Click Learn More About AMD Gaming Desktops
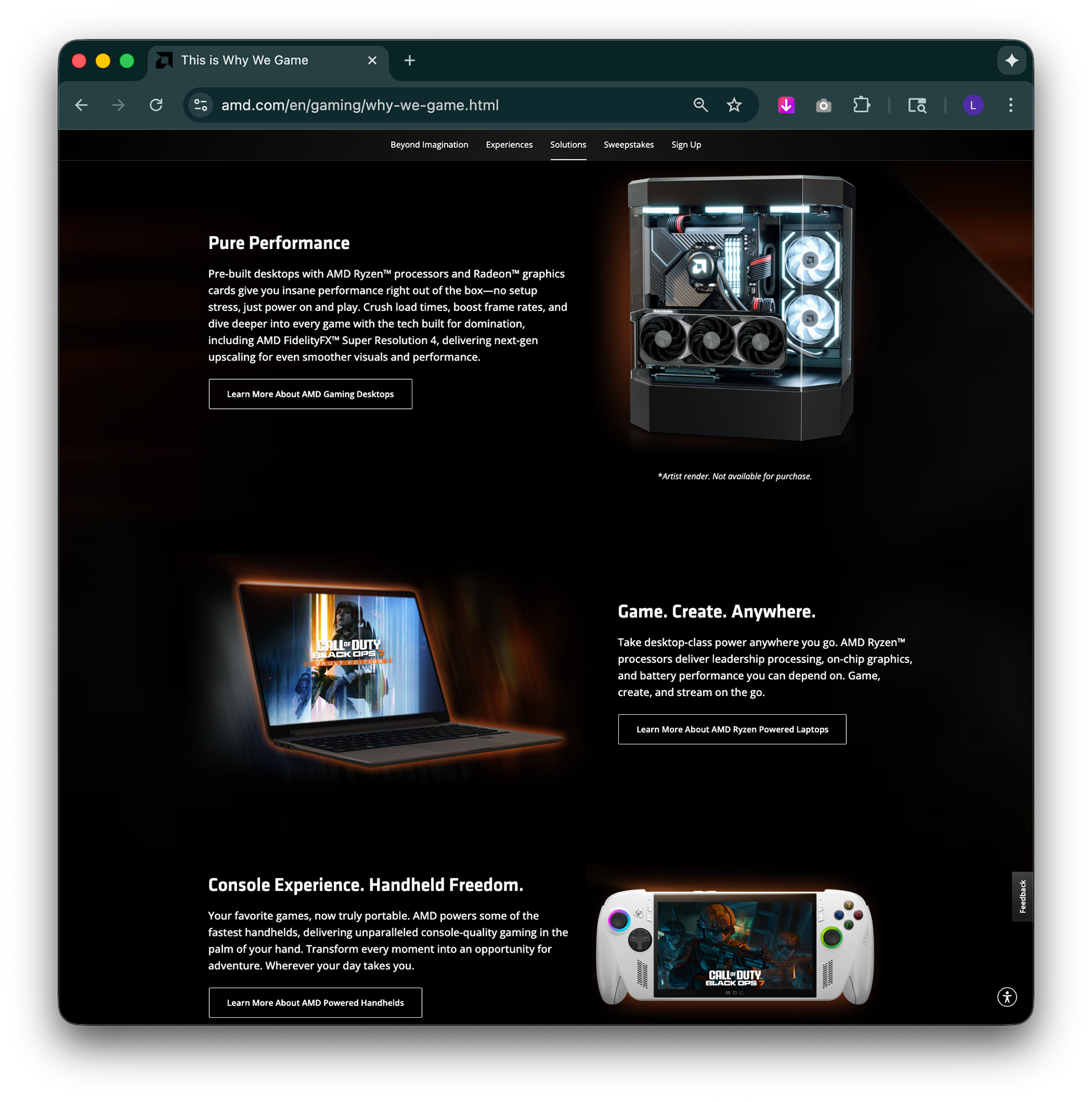The height and width of the screenshot is (1102, 1092). (x=311, y=394)
